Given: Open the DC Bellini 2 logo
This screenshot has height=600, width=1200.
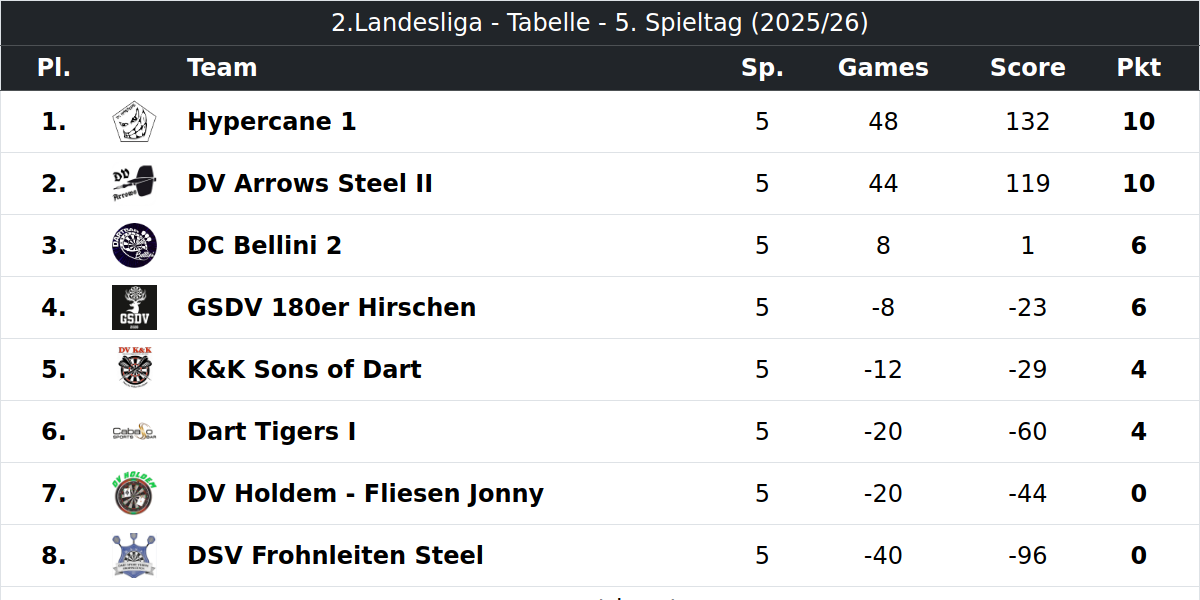Looking at the screenshot, I should tap(134, 246).
